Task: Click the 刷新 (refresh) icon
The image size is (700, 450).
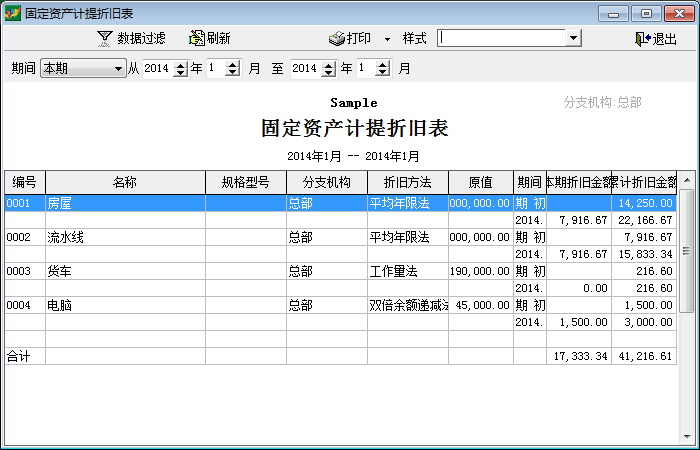Action: (x=196, y=38)
